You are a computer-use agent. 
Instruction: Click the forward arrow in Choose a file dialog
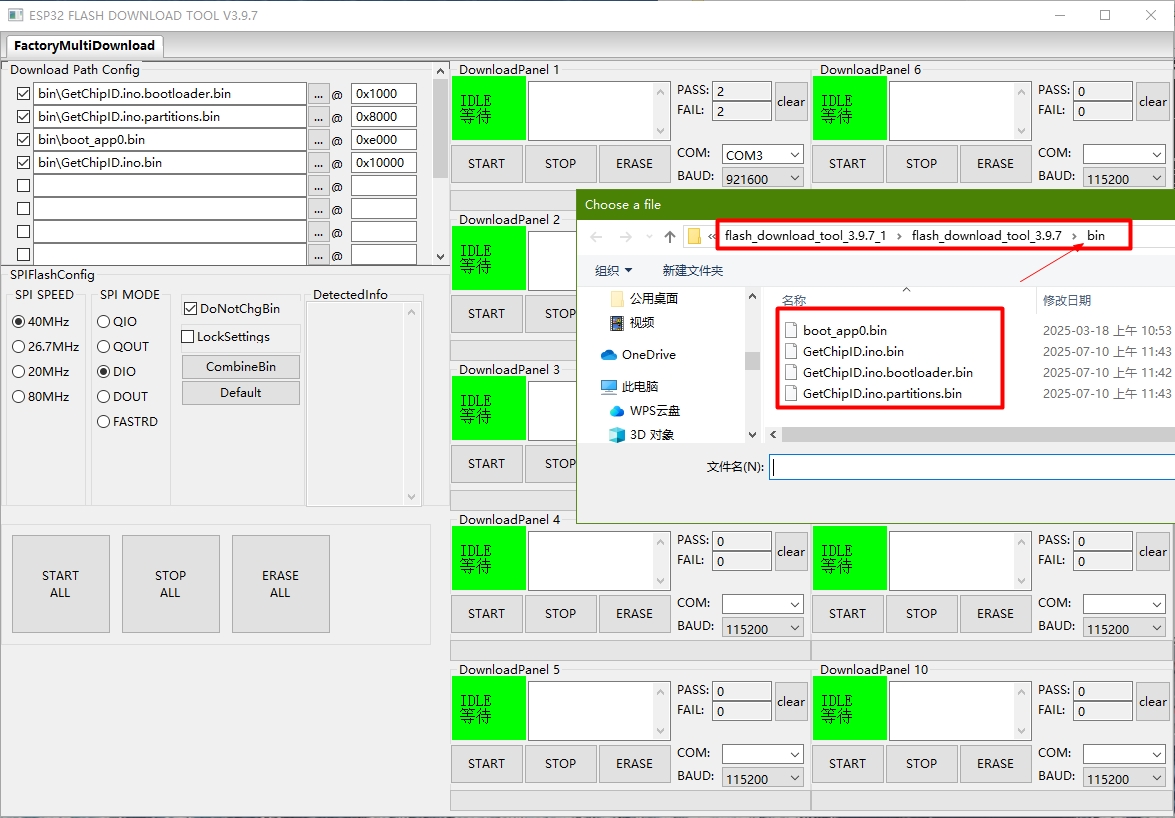(x=626, y=237)
